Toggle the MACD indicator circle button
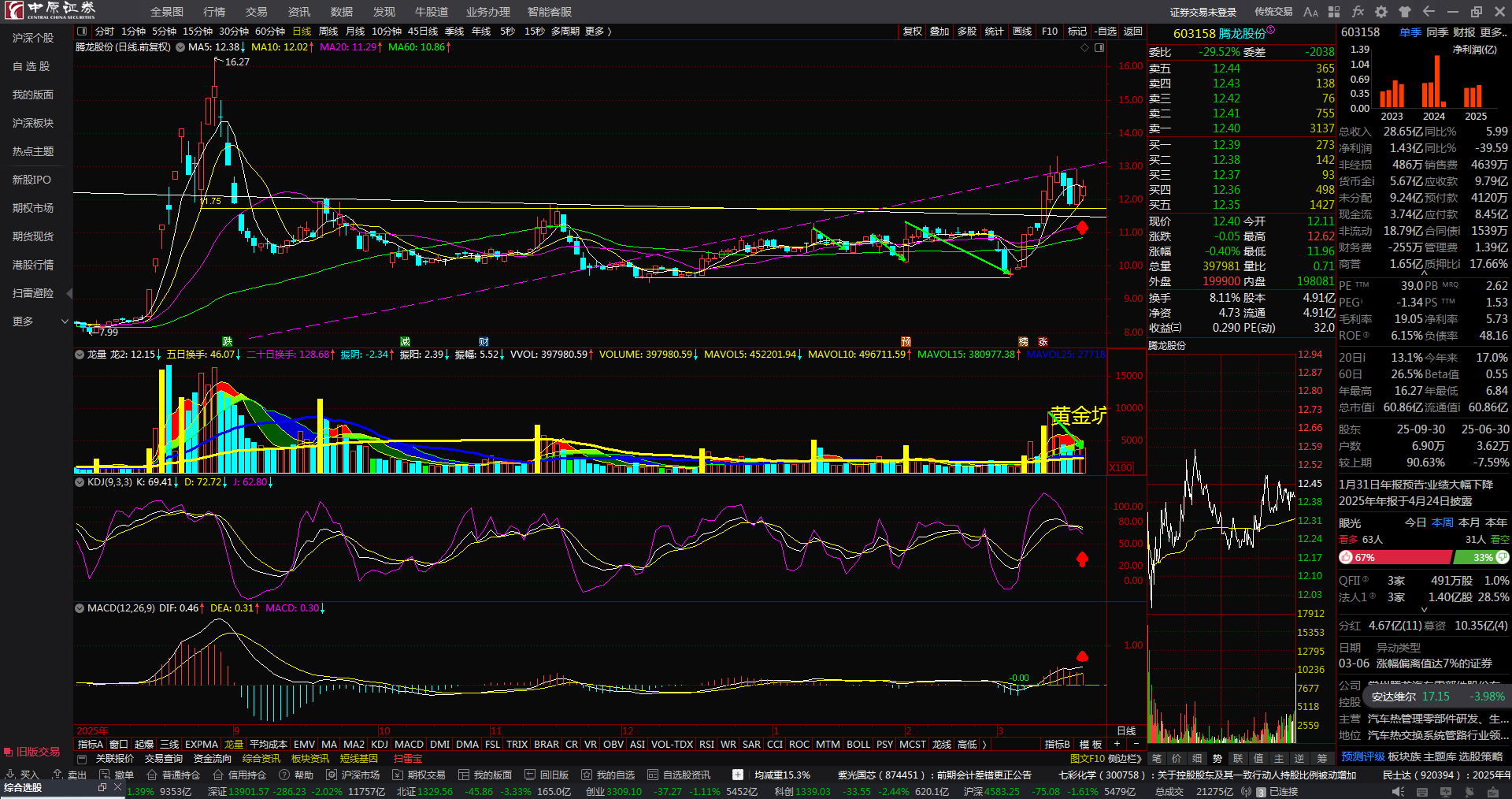 pyautogui.click(x=80, y=608)
